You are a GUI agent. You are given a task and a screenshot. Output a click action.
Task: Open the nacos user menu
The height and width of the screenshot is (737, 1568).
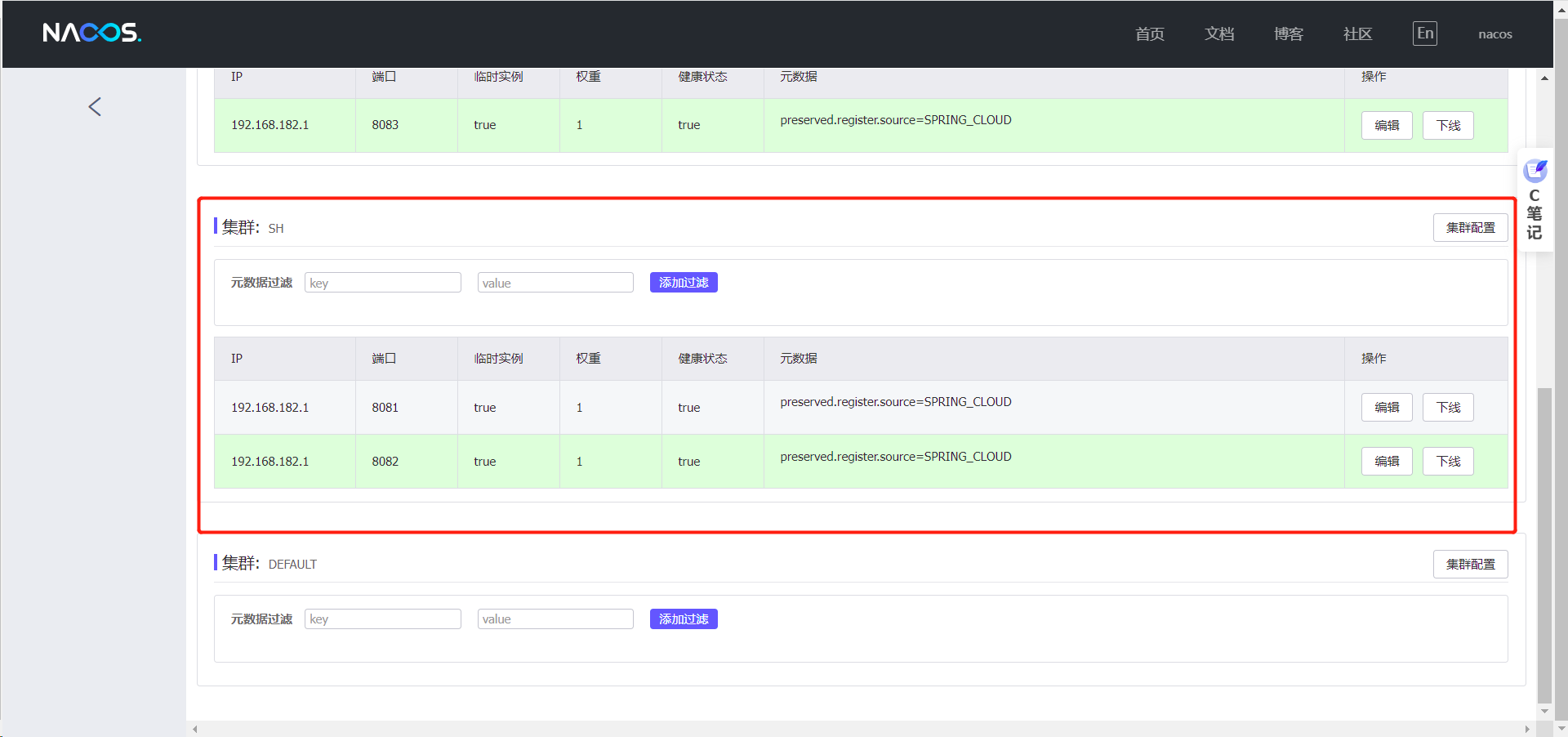1495,34
